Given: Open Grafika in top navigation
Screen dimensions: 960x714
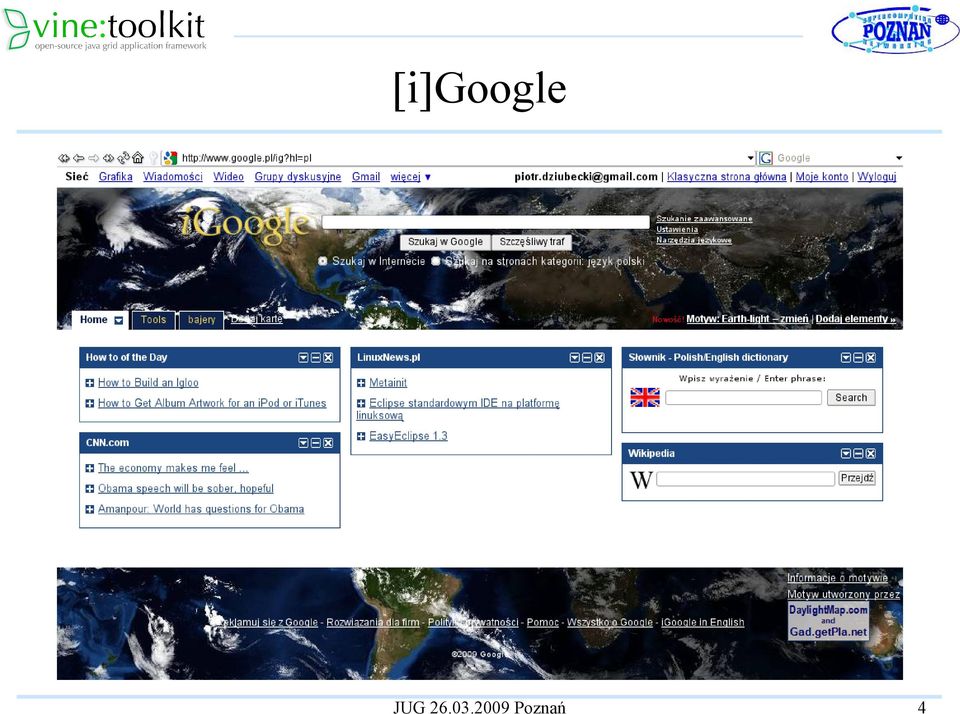Looking at the screenshot, I should coord(115,176).
